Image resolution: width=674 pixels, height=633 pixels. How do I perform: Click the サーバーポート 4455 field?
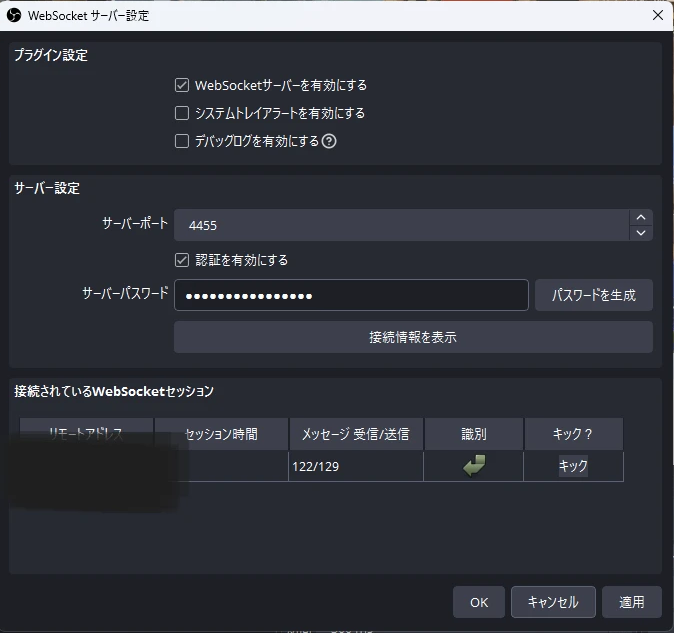pyautogui.click(x=402, y=225)
